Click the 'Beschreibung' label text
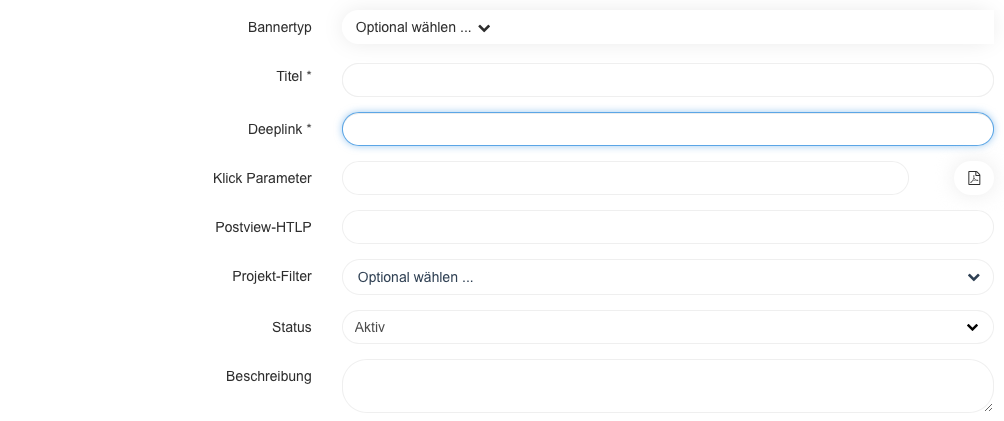 coord(268,376)
